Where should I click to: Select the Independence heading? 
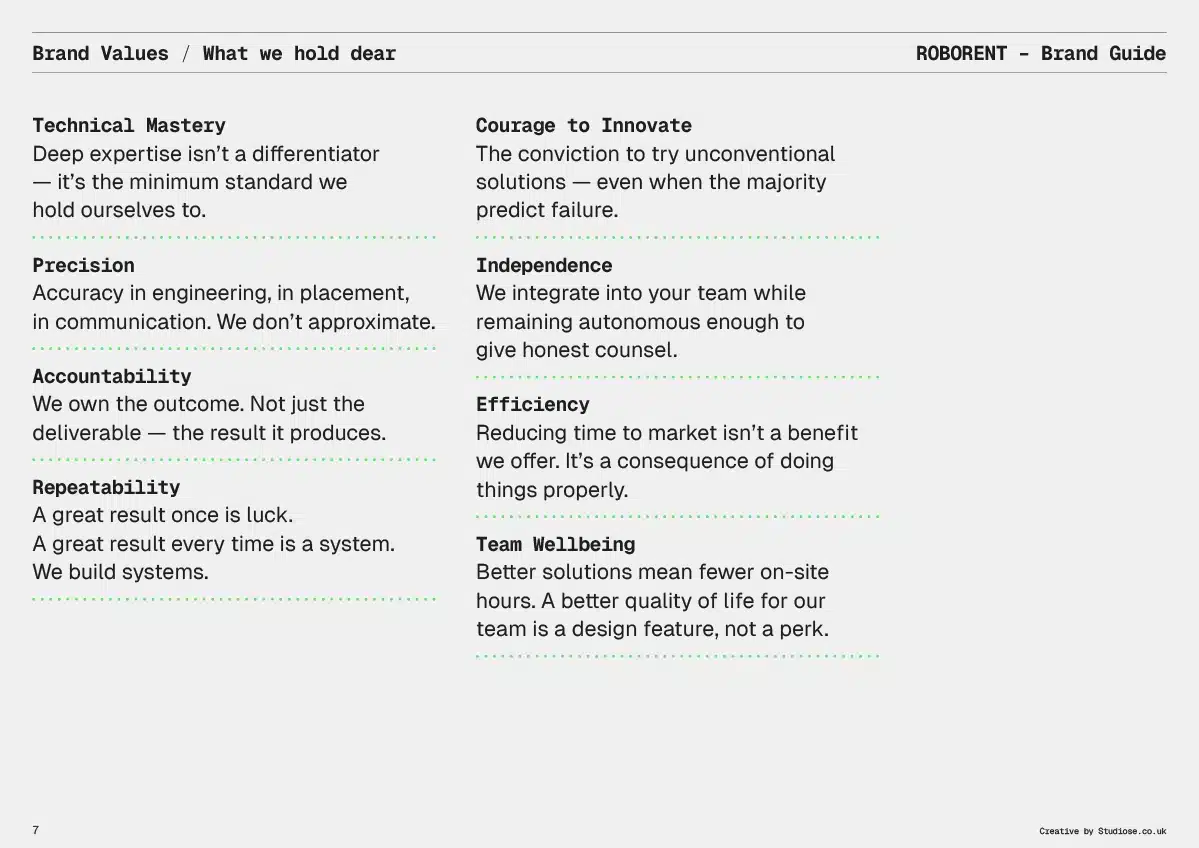544,265
